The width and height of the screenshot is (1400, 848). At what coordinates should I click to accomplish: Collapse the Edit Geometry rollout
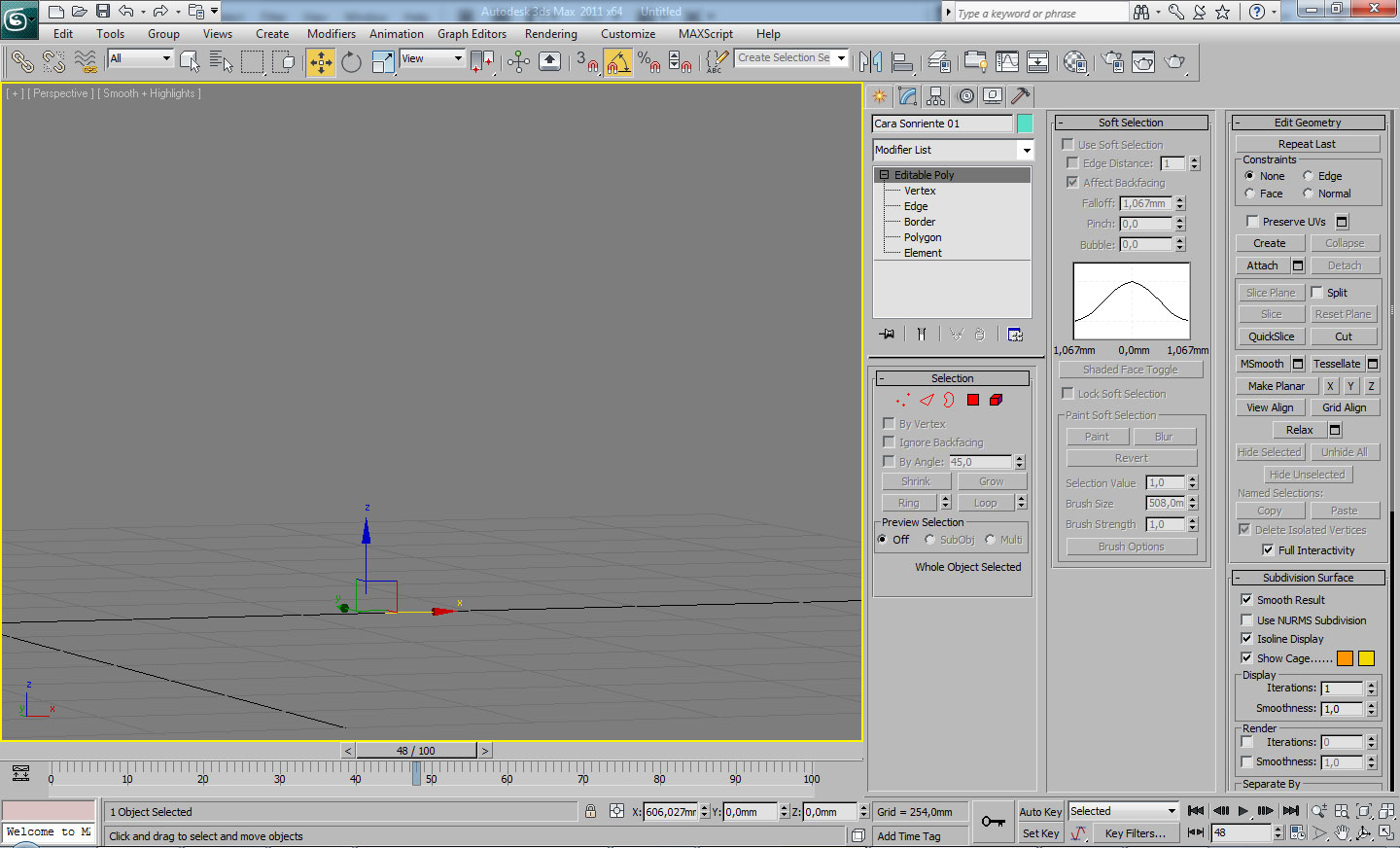(1309, 123)
